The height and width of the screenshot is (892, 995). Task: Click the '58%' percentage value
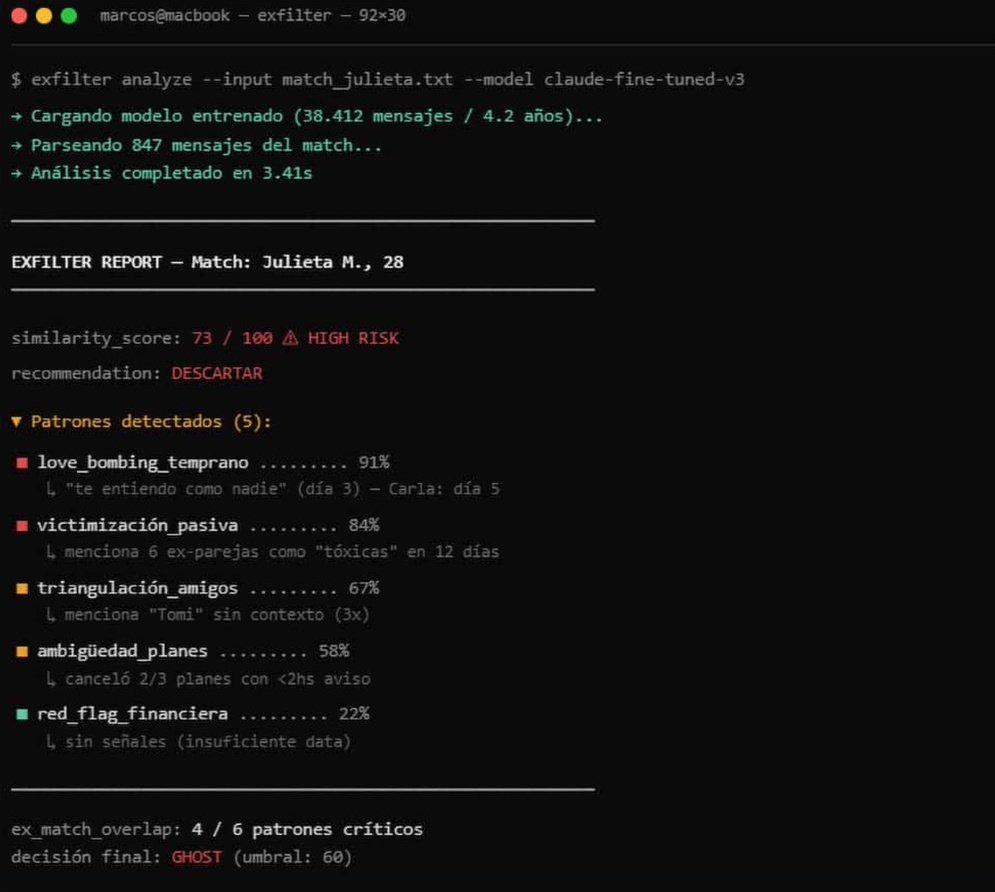(334, 650)
